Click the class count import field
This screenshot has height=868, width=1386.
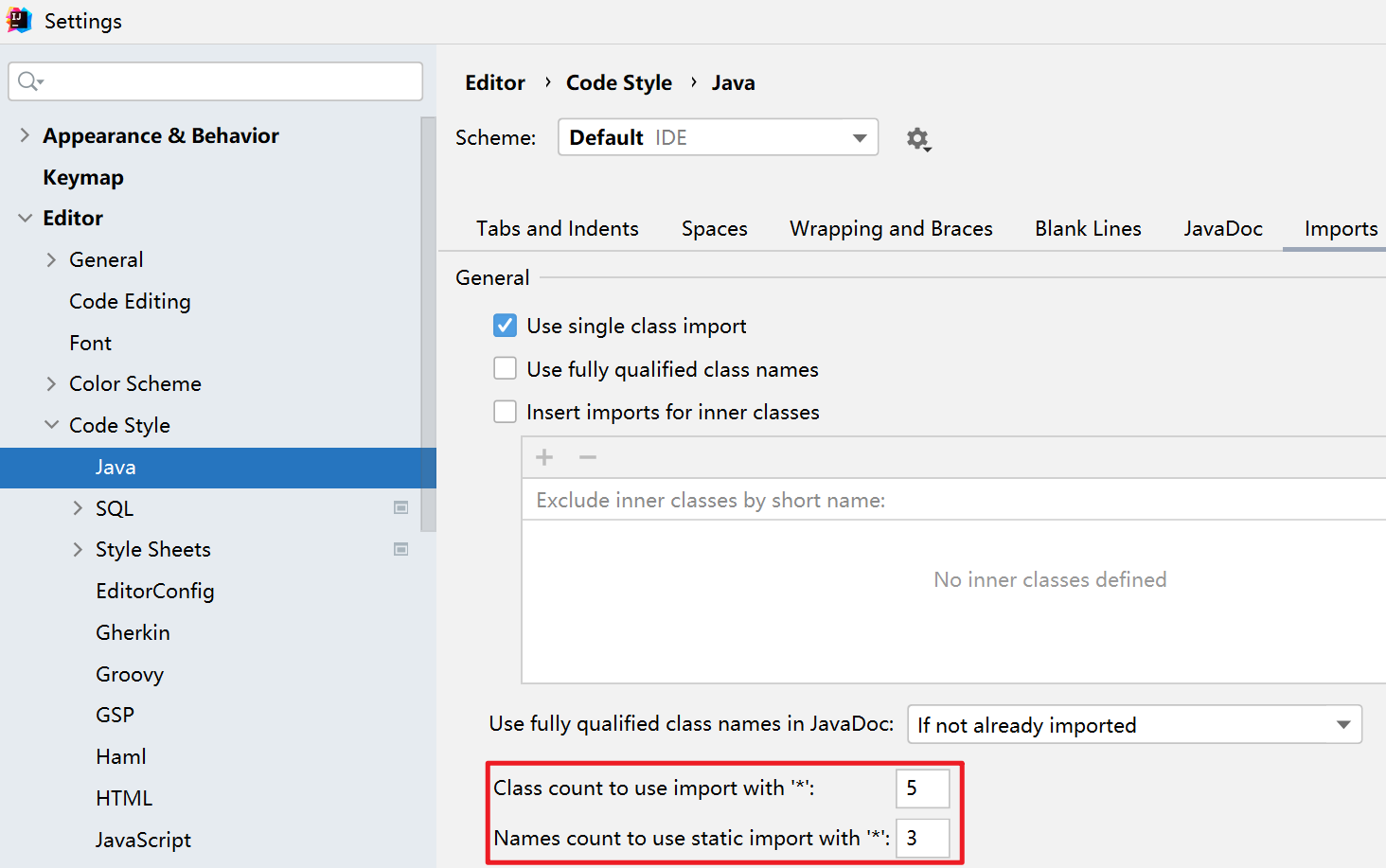pos(922,788)
